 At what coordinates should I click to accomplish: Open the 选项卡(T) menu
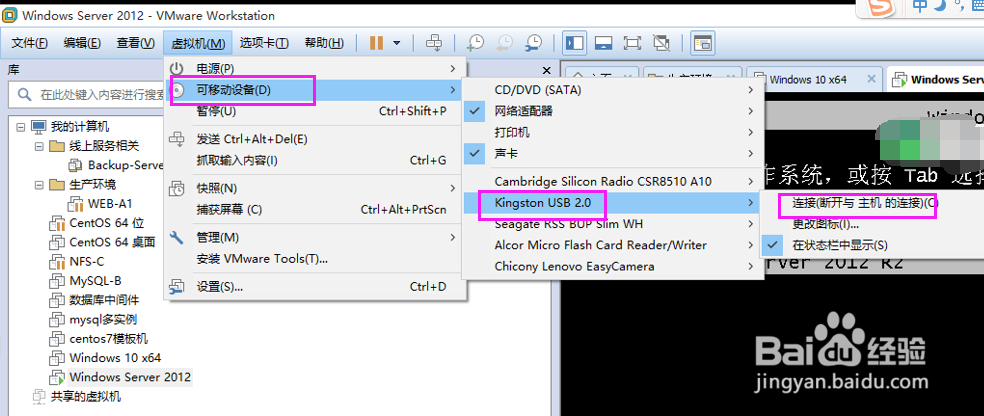click(x=264, y=43)
